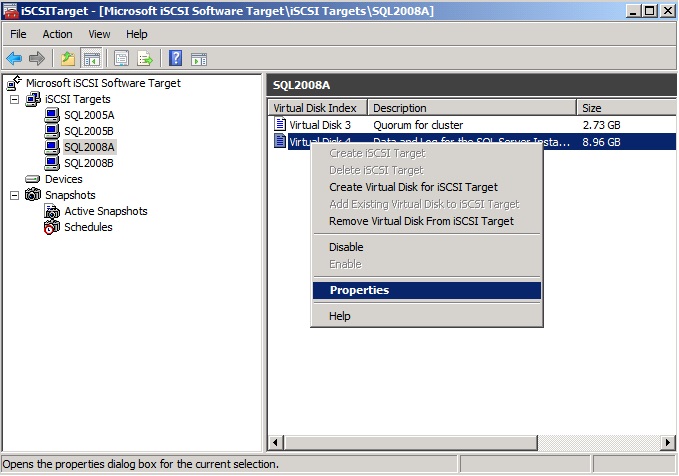The width and height of the screenshot is (679, 476).
Task: Select SQL2008B in the tree
Action: [89, 163]
